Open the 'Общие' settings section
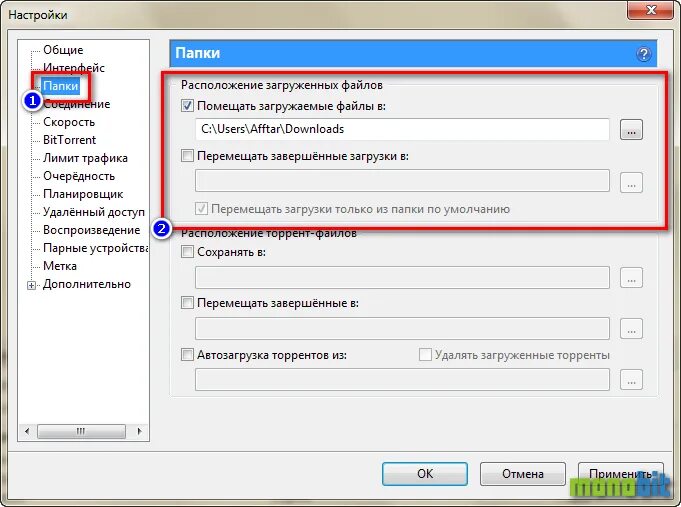Image resolution: width=681 pixels, height=507 pixels. 63,50
